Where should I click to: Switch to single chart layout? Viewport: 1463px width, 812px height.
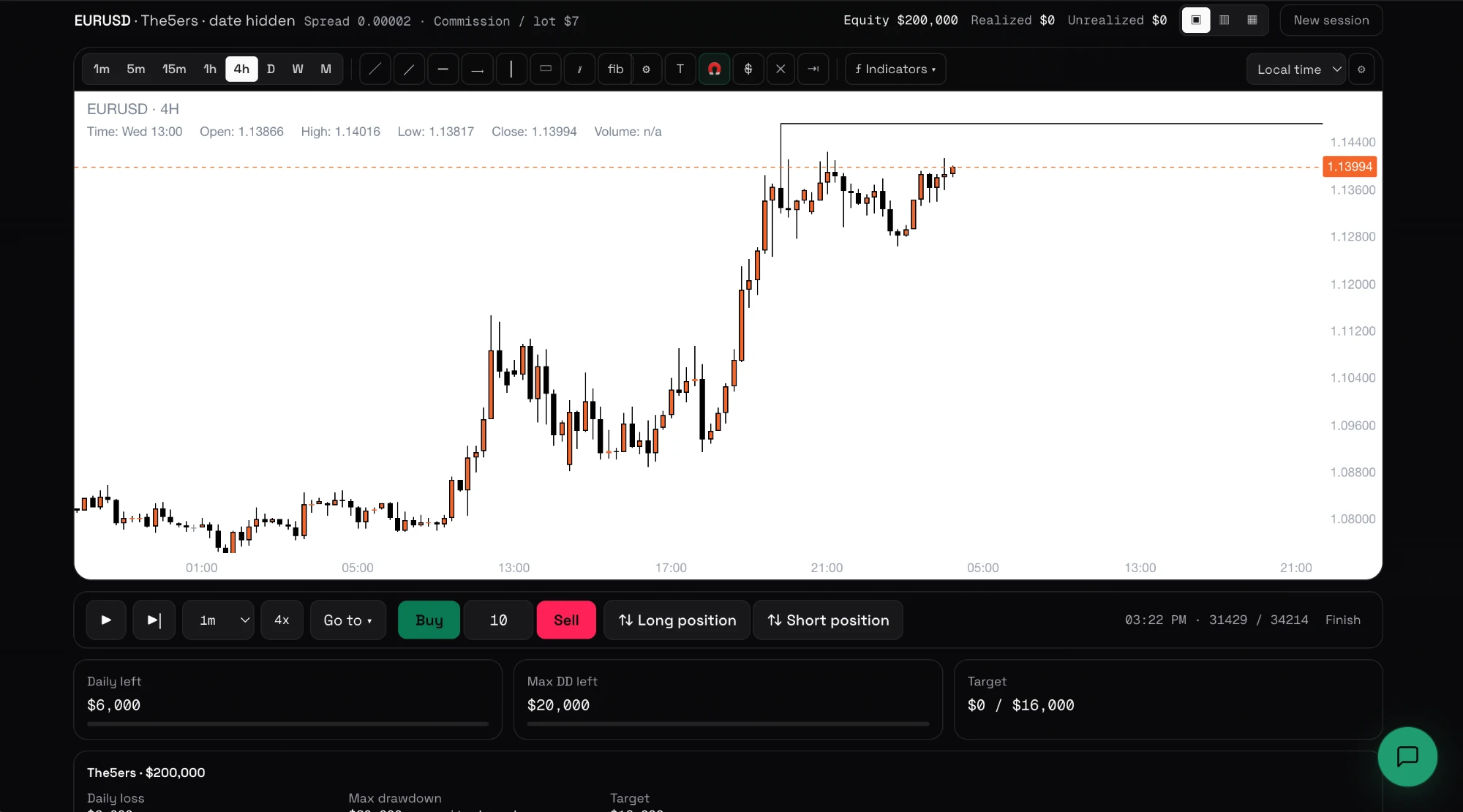click(1196, 20)
